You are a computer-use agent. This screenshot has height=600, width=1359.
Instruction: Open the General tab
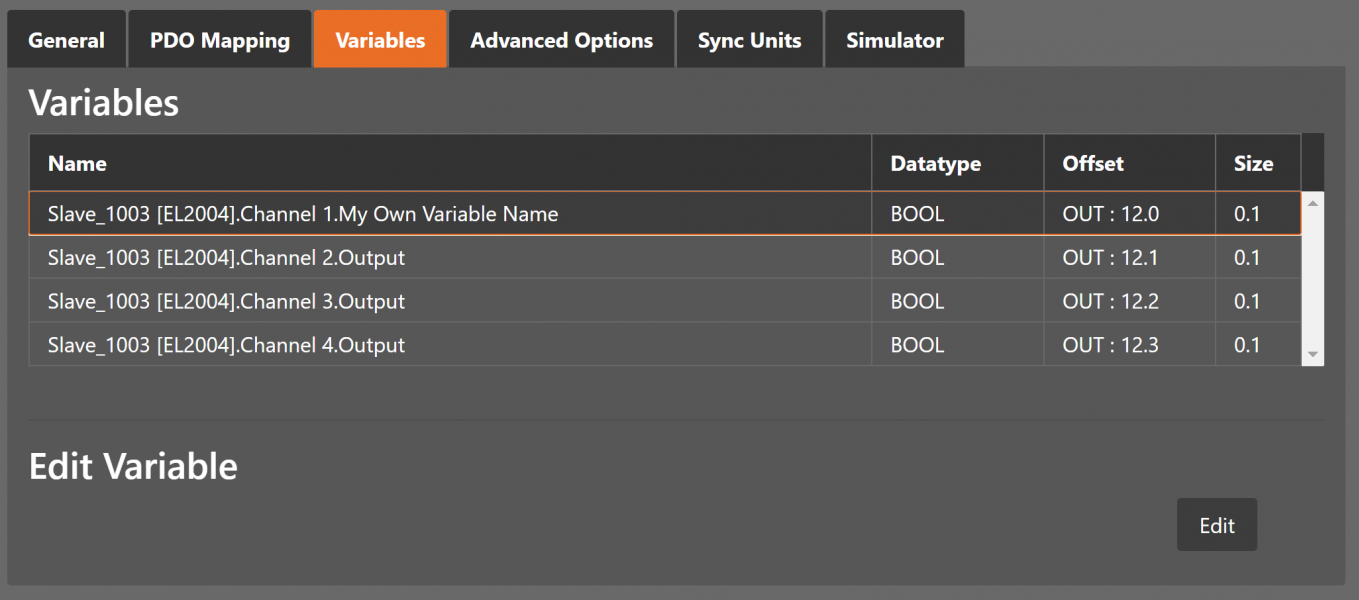66,40
